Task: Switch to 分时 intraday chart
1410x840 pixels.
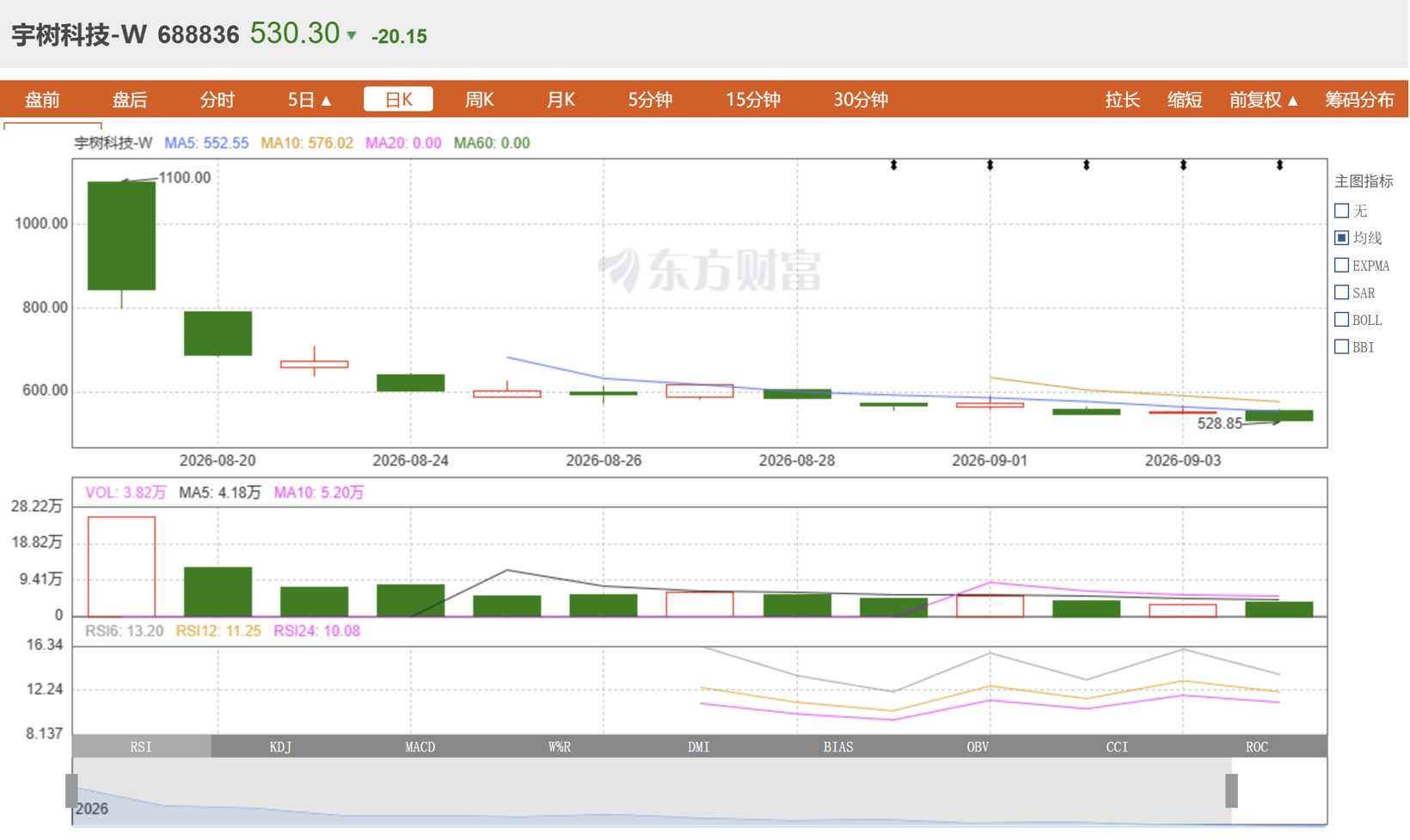Action: (217, 100)
